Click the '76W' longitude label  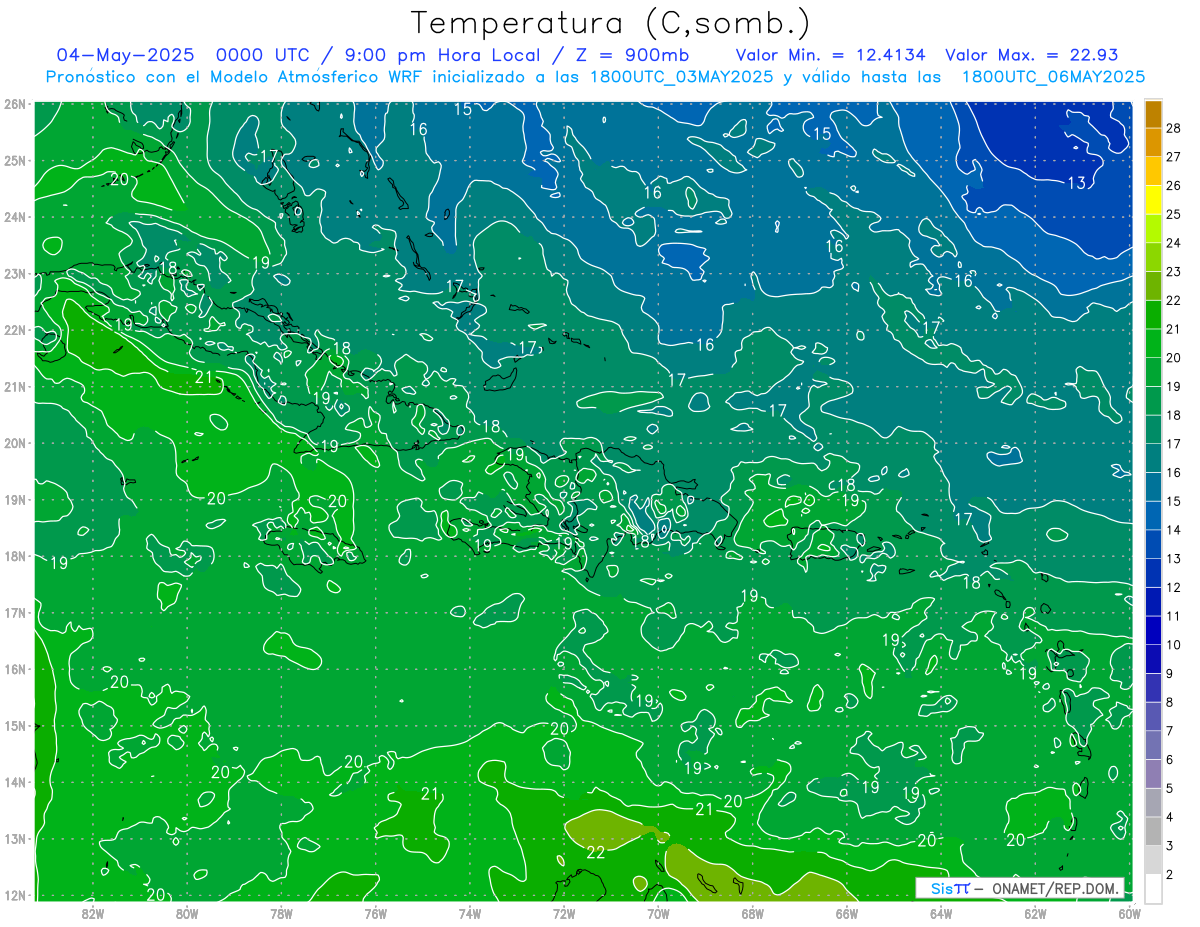pyautogui.click(x=376, y=912)
